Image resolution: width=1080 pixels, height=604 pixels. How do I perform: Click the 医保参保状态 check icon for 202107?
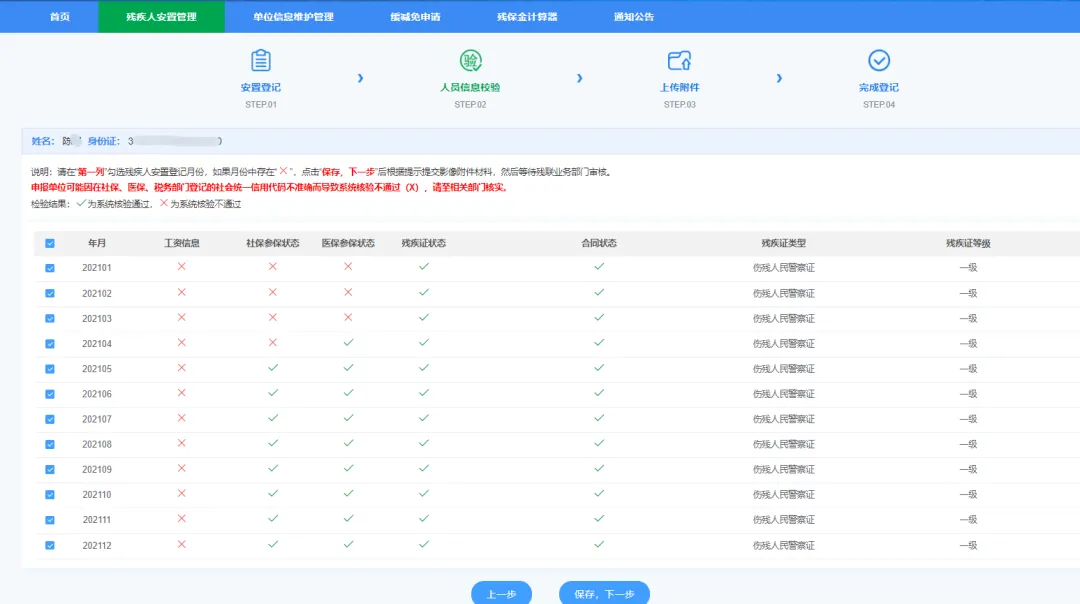pos(349,418)
